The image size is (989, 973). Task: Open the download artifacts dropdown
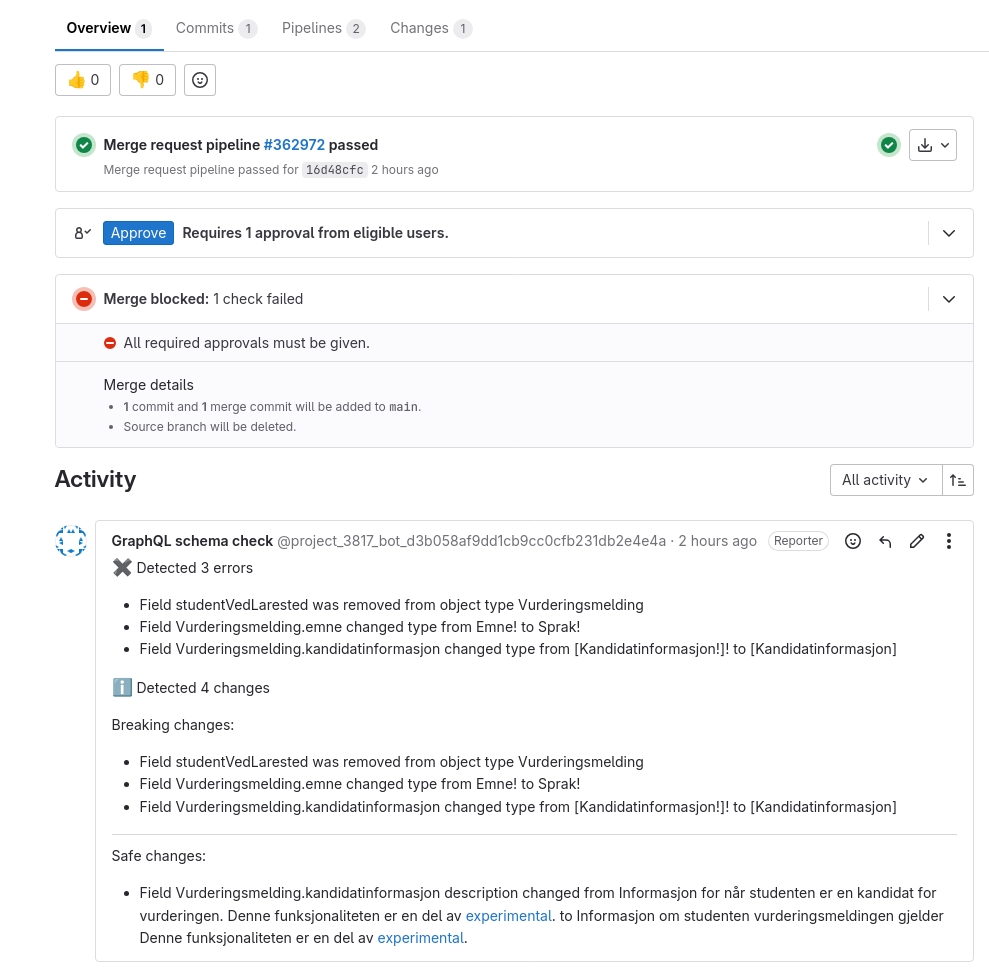933,145
